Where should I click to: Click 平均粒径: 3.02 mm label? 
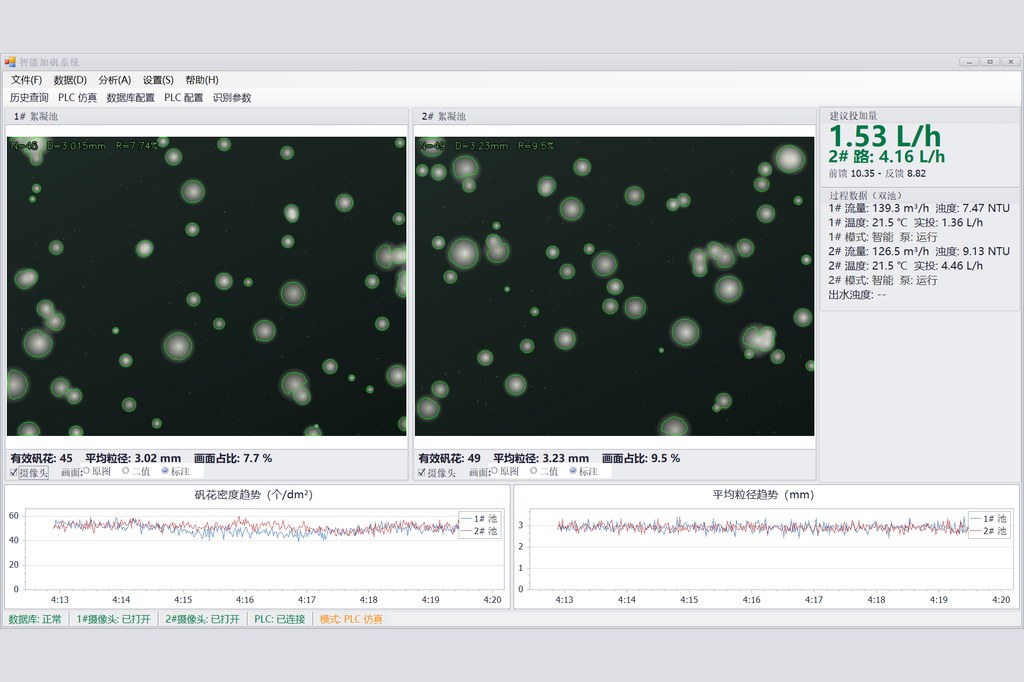tap(133, 458)
